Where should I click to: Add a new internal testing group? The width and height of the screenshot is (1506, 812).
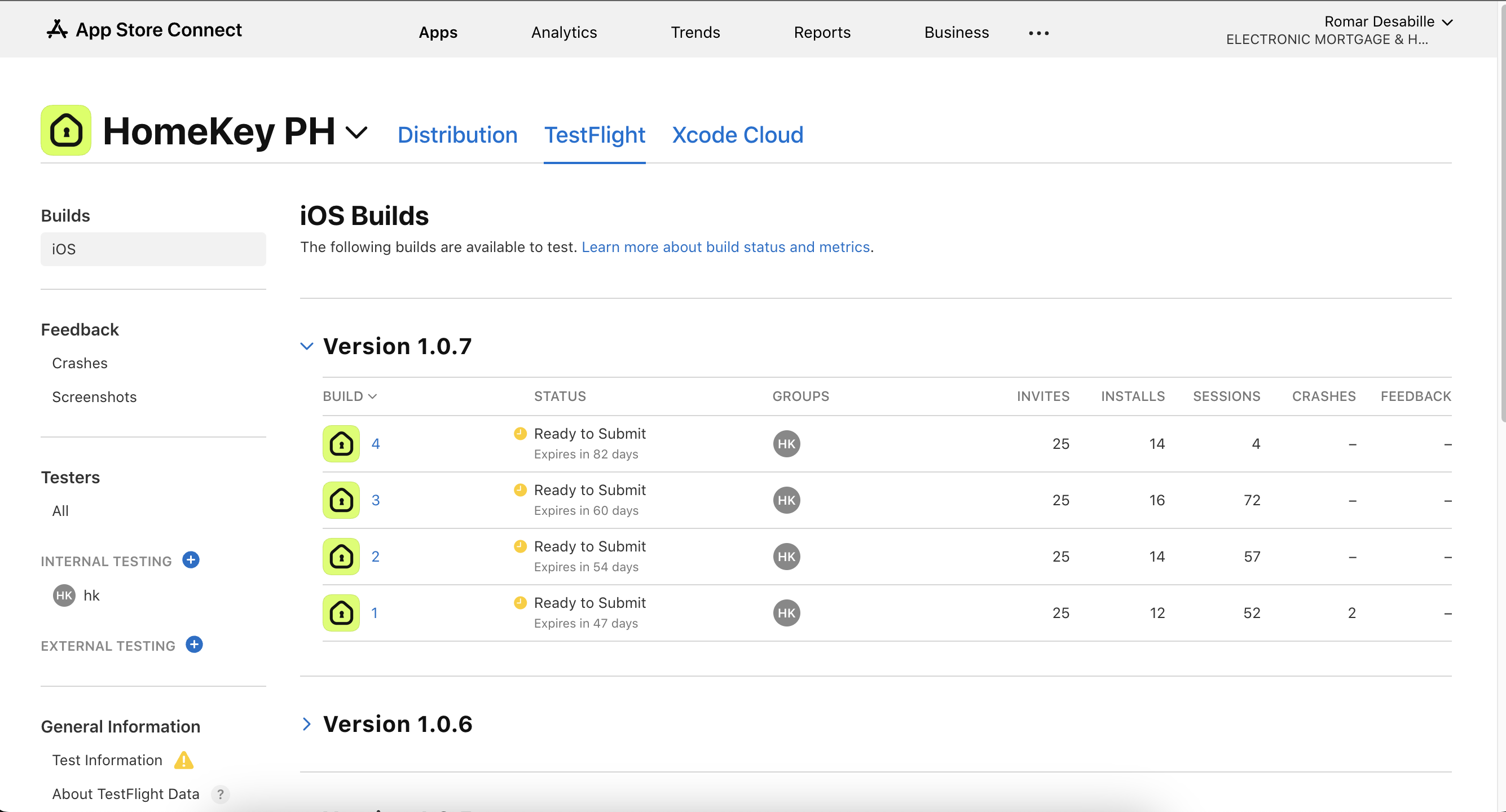pos(191,560)
